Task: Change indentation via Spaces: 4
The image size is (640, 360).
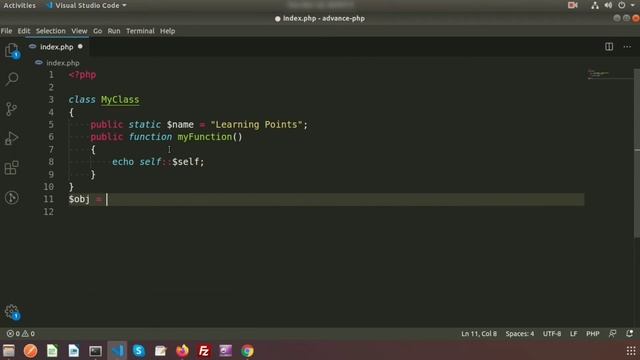Action: (x=520, y=333)
